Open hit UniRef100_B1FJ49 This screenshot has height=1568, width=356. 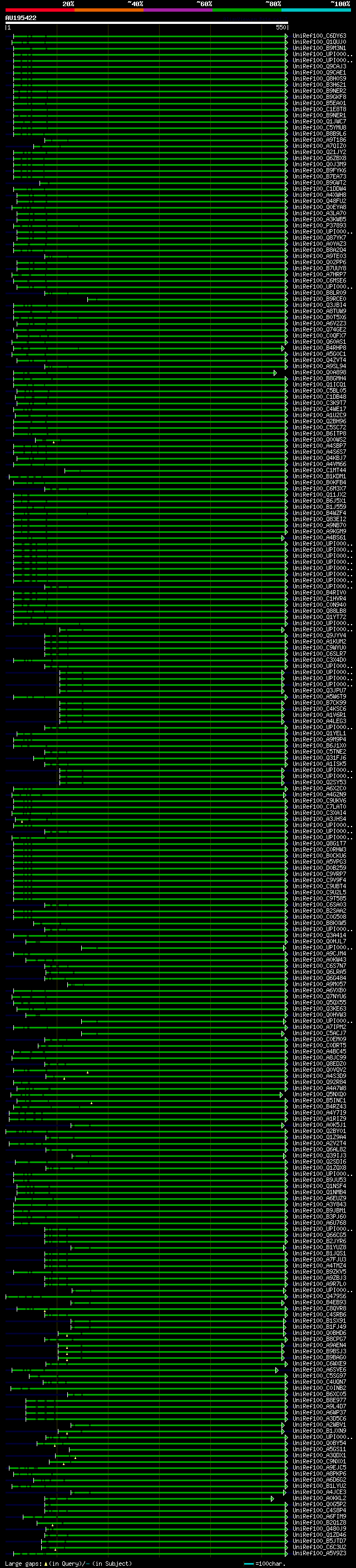[x=319, y=1327]
